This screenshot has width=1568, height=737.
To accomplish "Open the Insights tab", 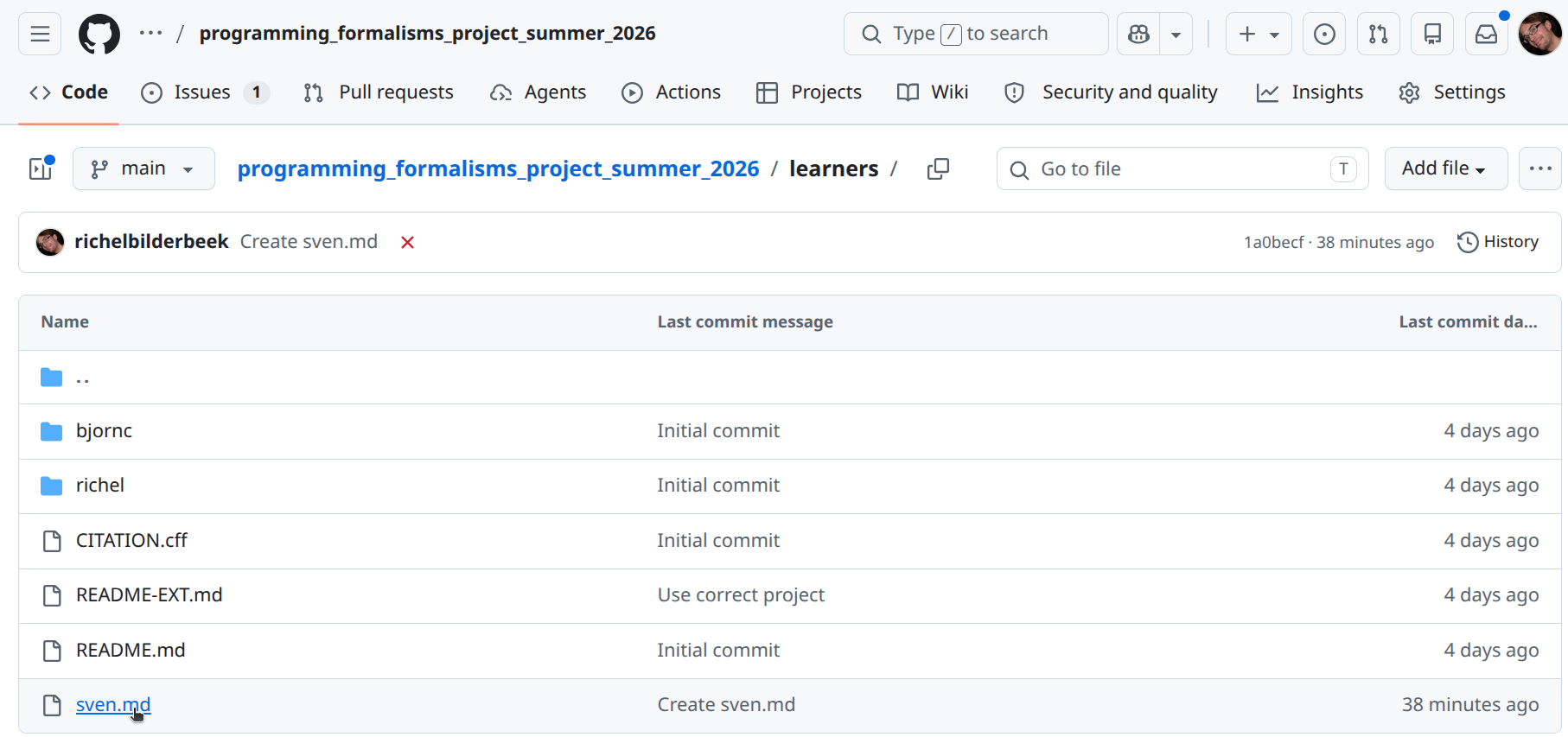I will pyautogui.click(x=1310, y=92).
